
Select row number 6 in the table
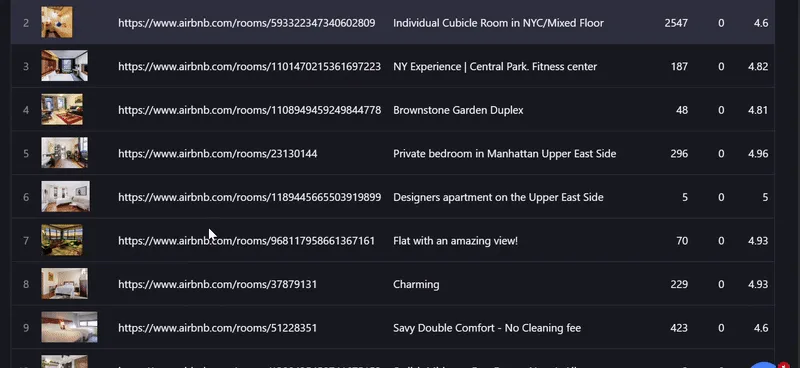pos(26,197)
